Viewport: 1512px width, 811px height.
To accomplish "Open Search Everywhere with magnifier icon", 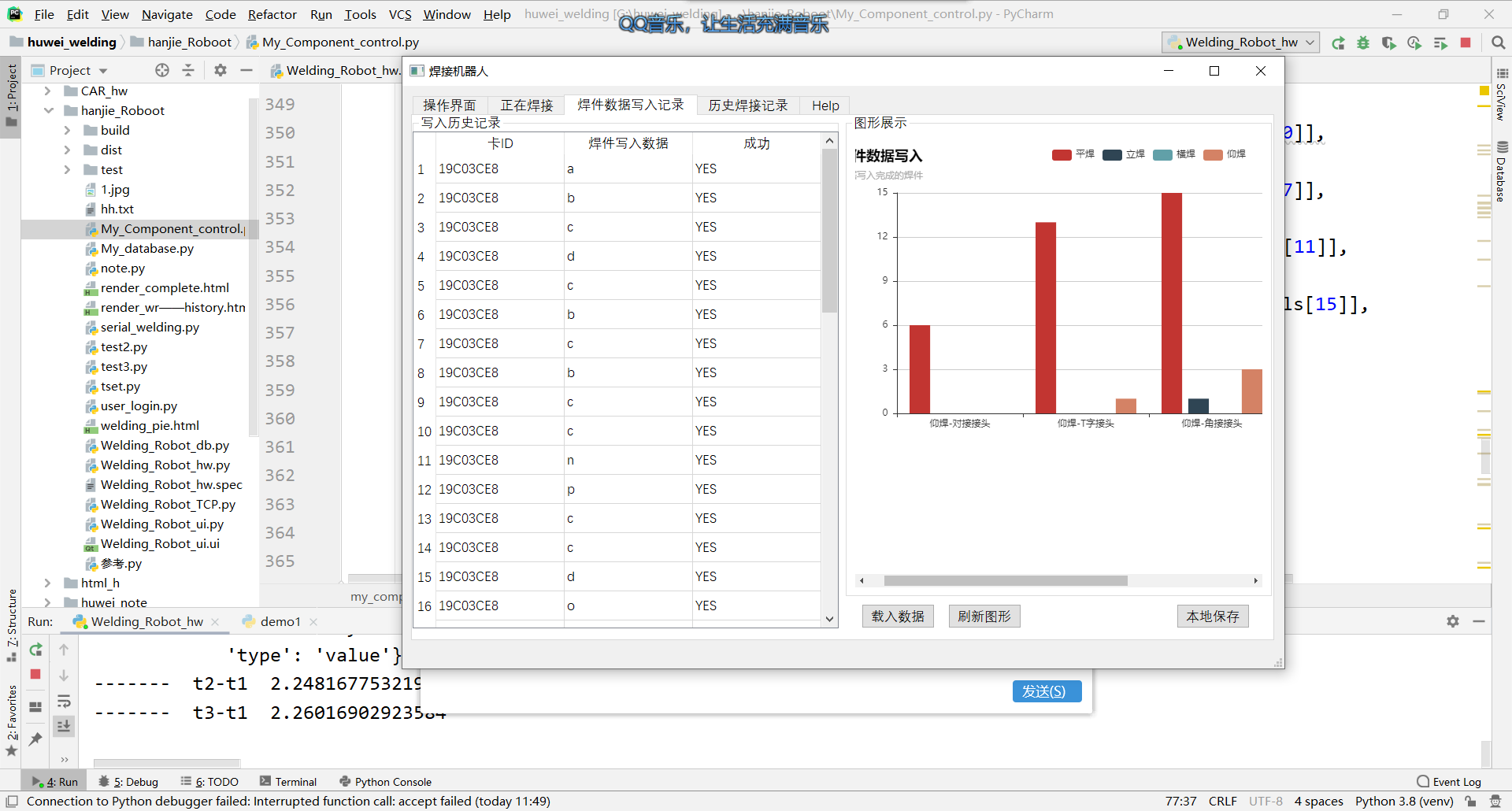I will (x=1498, y=43).
